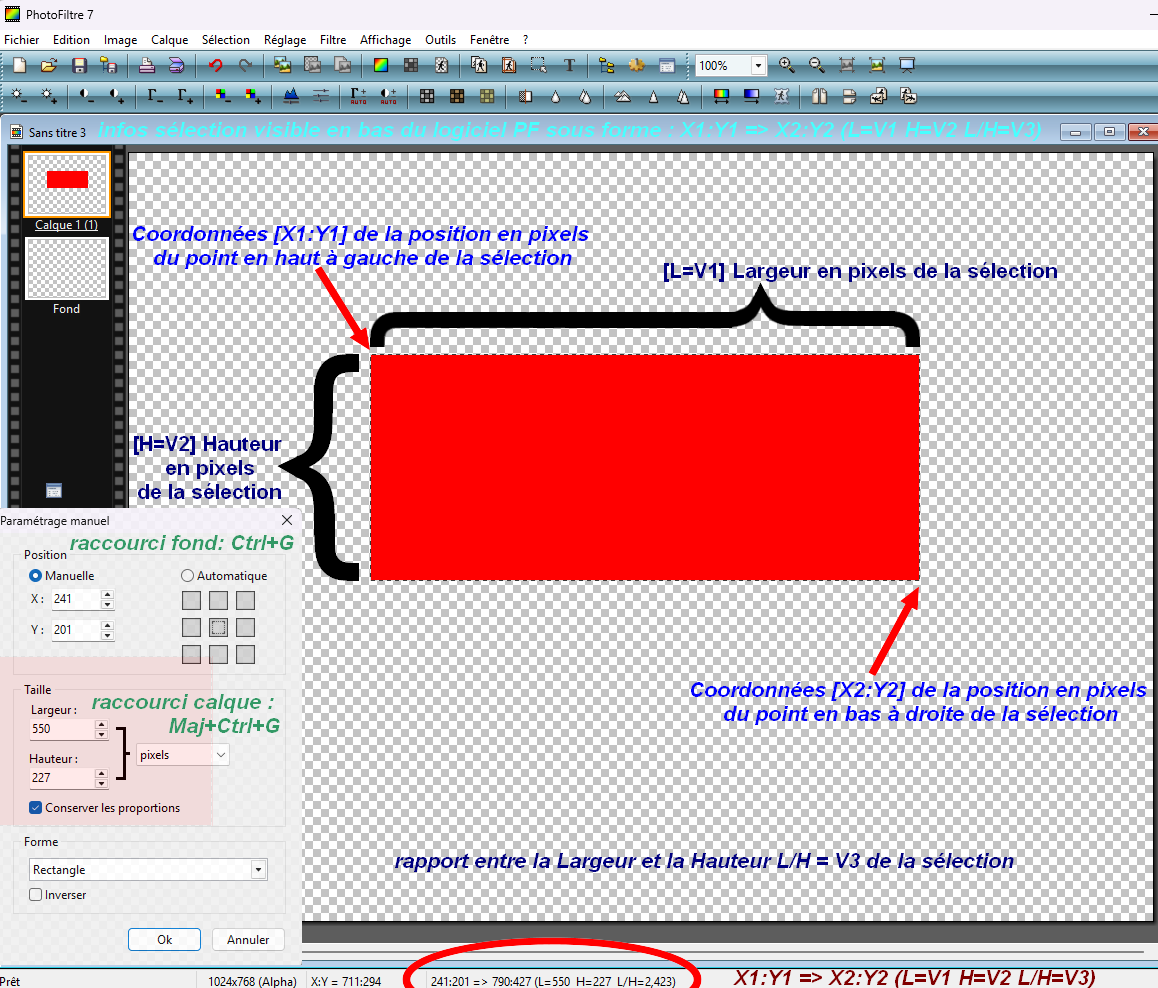Choose the top-right anchor position box
Screen dimensions: 1158x988
245,600
